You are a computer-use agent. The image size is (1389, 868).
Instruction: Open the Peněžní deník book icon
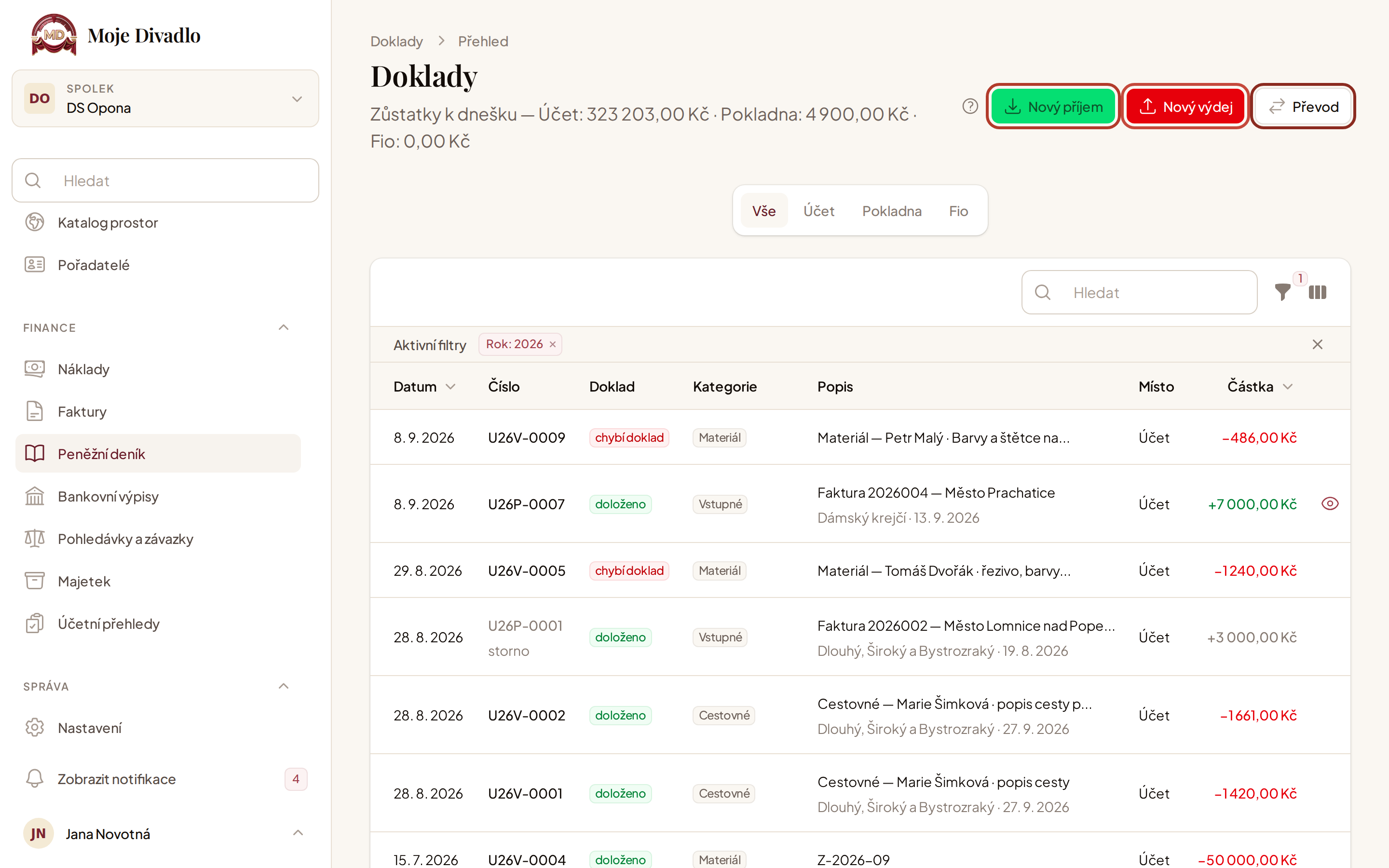(34, 453)
